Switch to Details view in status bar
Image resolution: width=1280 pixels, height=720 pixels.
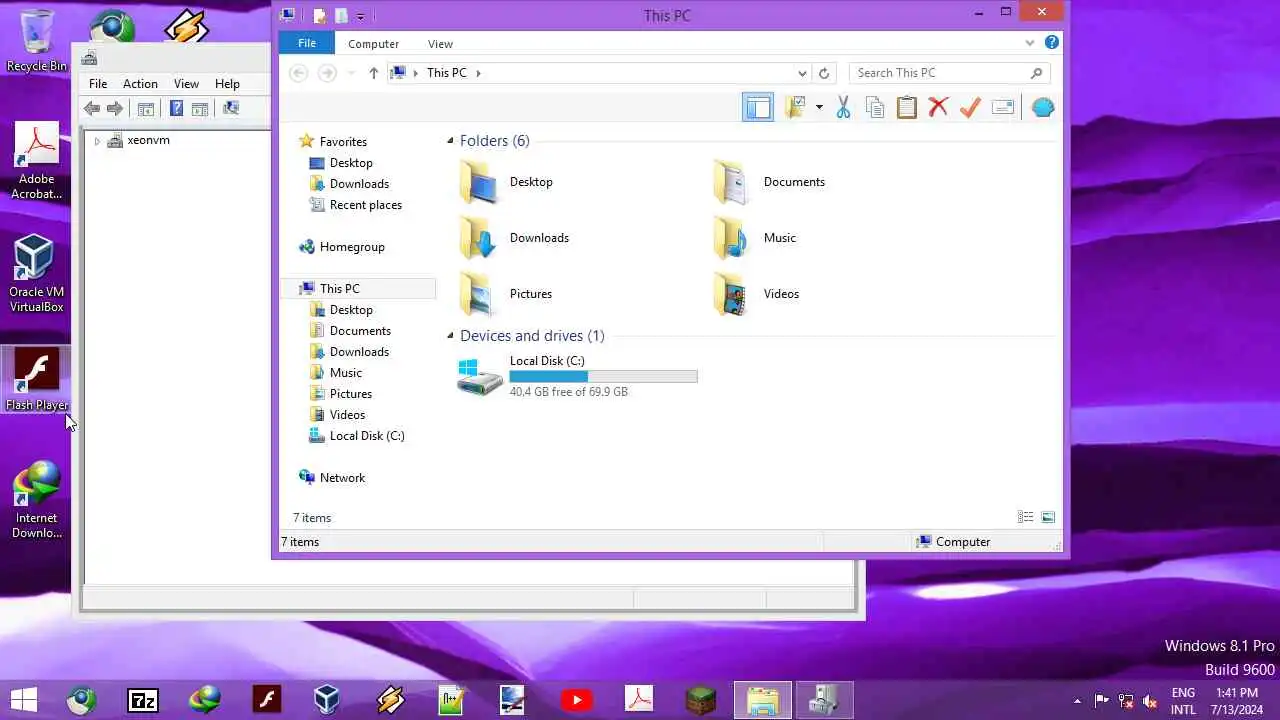point(1025,517)
